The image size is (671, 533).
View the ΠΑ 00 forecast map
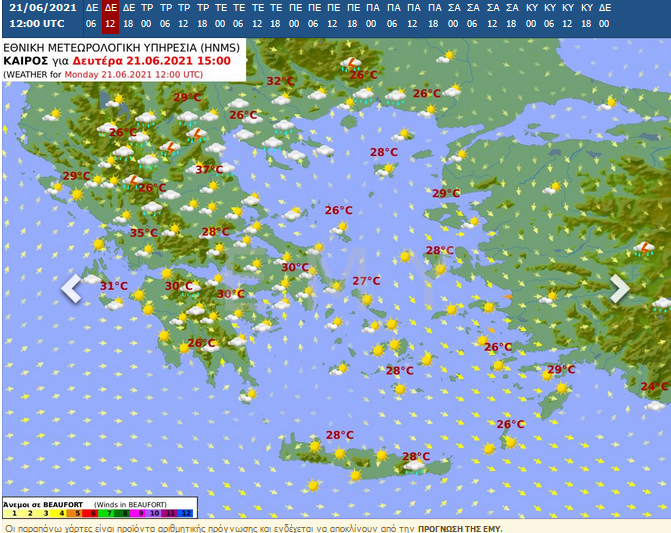[x=372, y=16]
